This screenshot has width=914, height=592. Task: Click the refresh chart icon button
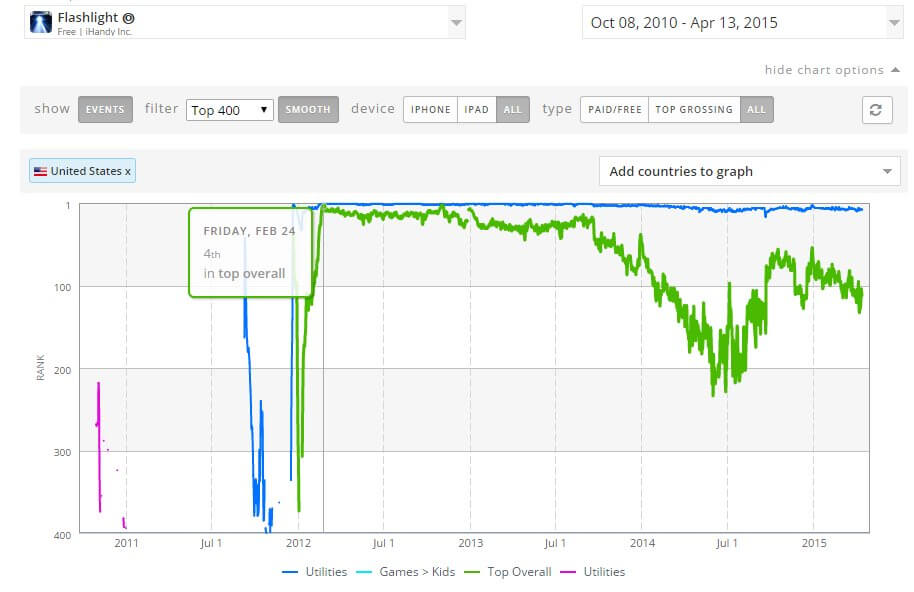[x=876, y=110]
